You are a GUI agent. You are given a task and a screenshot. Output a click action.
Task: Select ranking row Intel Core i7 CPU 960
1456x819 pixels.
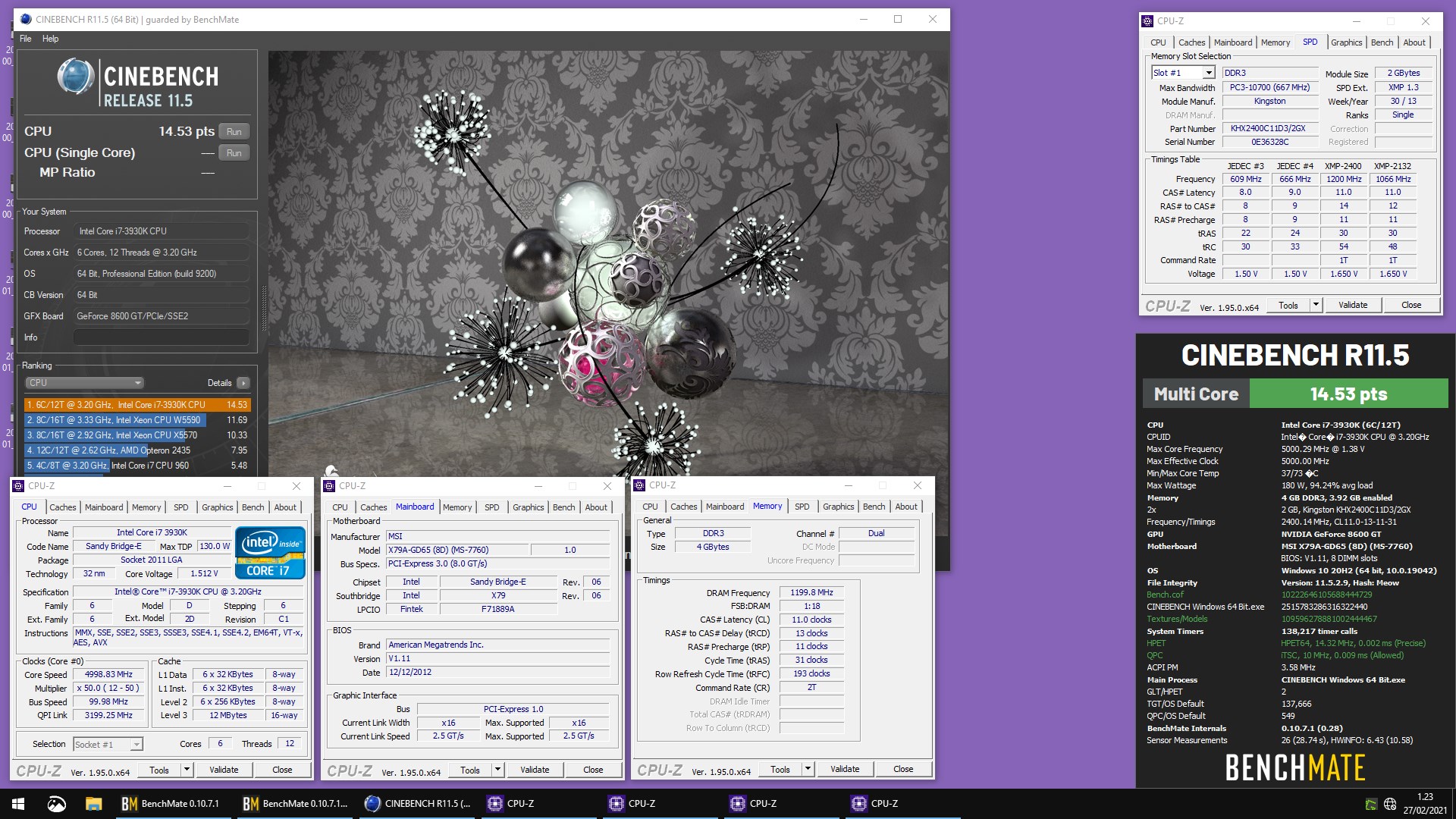pos(137,466)
